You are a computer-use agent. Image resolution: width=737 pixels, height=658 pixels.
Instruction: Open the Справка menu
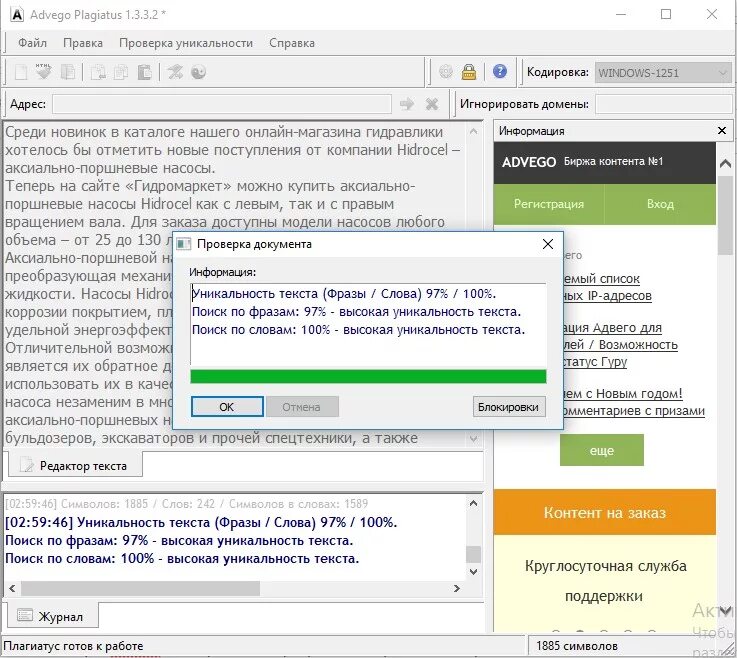click(292, 43)
